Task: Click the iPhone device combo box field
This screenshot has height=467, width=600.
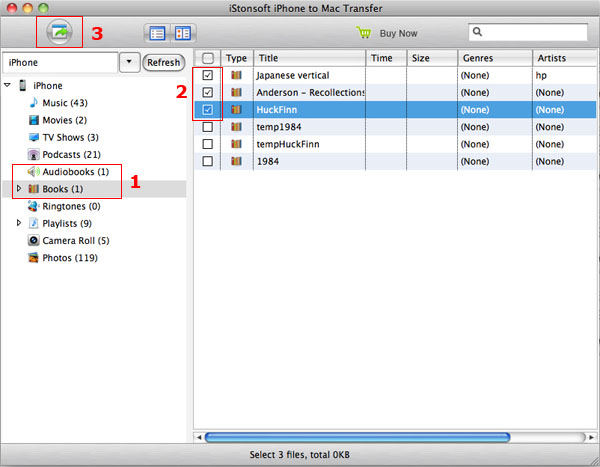Action: click(60, 62)
